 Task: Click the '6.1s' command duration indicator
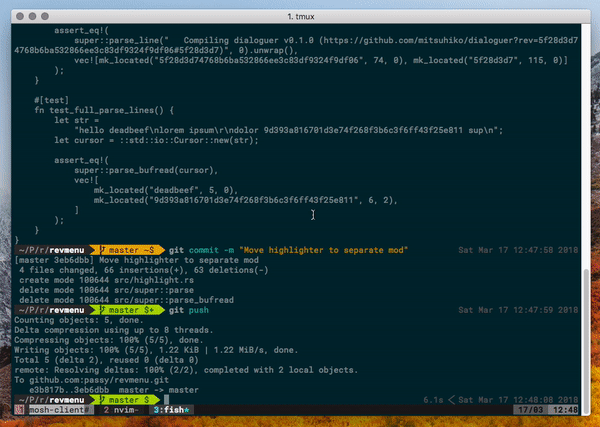click(433, 400)
